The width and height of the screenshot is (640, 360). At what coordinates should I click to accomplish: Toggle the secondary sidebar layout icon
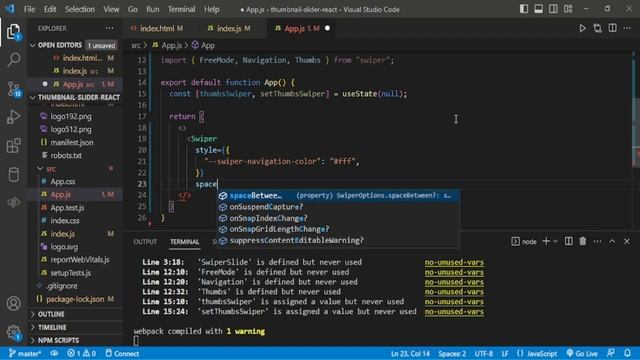[553, 9]
